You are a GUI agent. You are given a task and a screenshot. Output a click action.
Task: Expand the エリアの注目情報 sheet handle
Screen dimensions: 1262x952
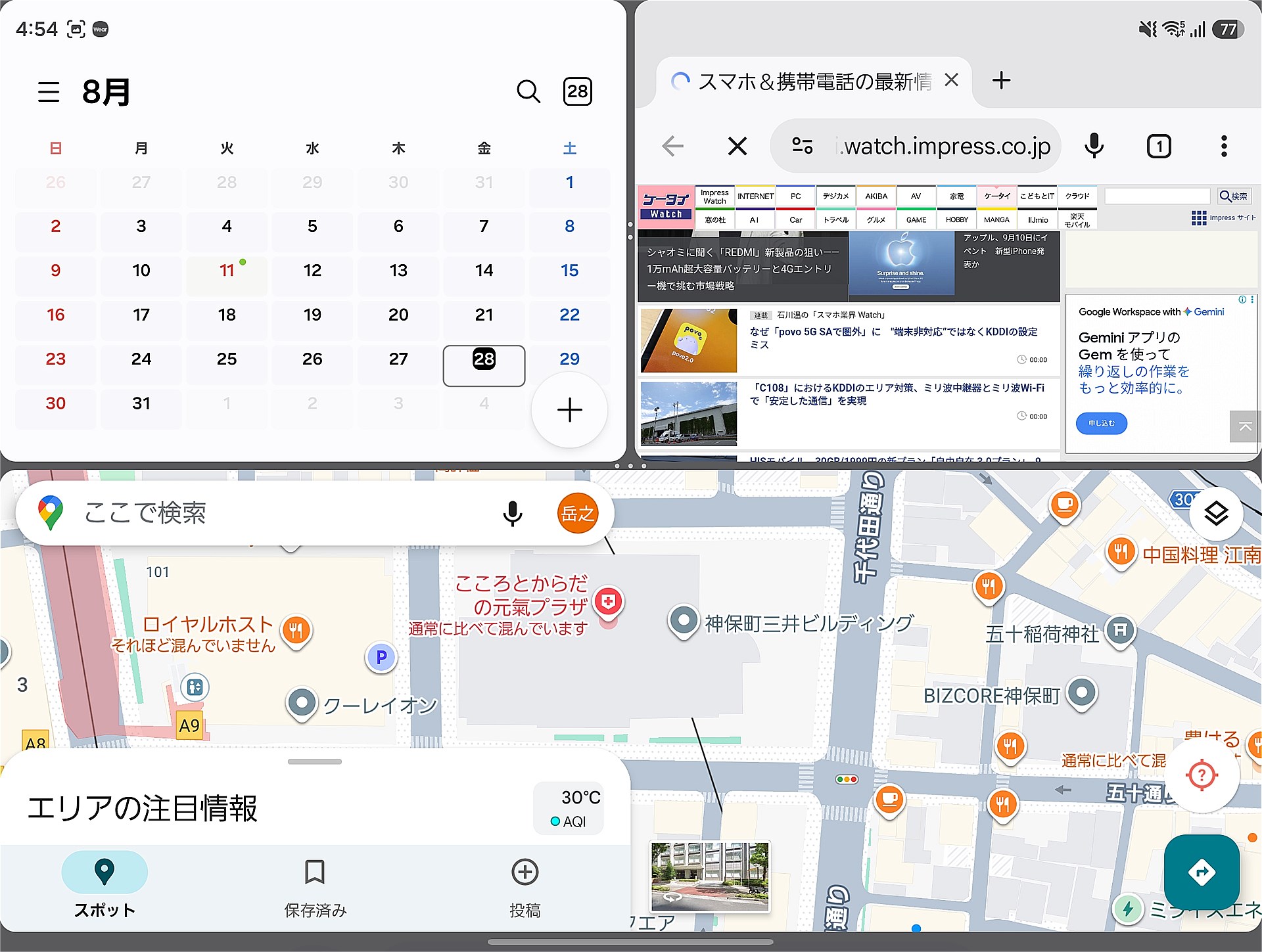pos(315,761)
